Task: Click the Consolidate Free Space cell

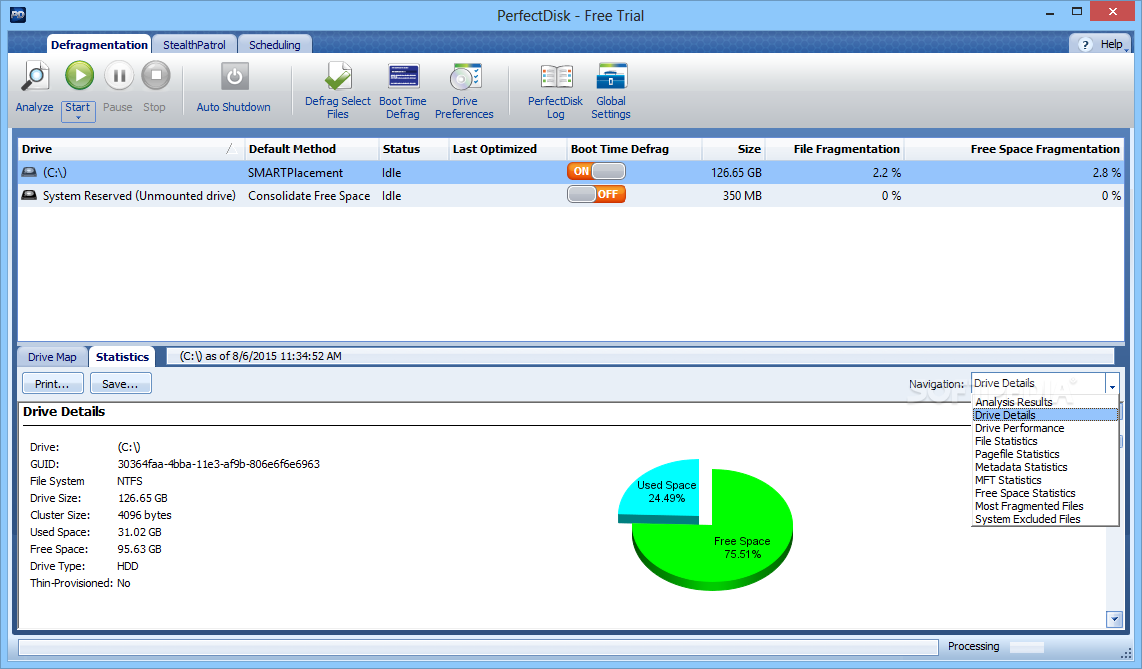Action: (x=309, y=196)
